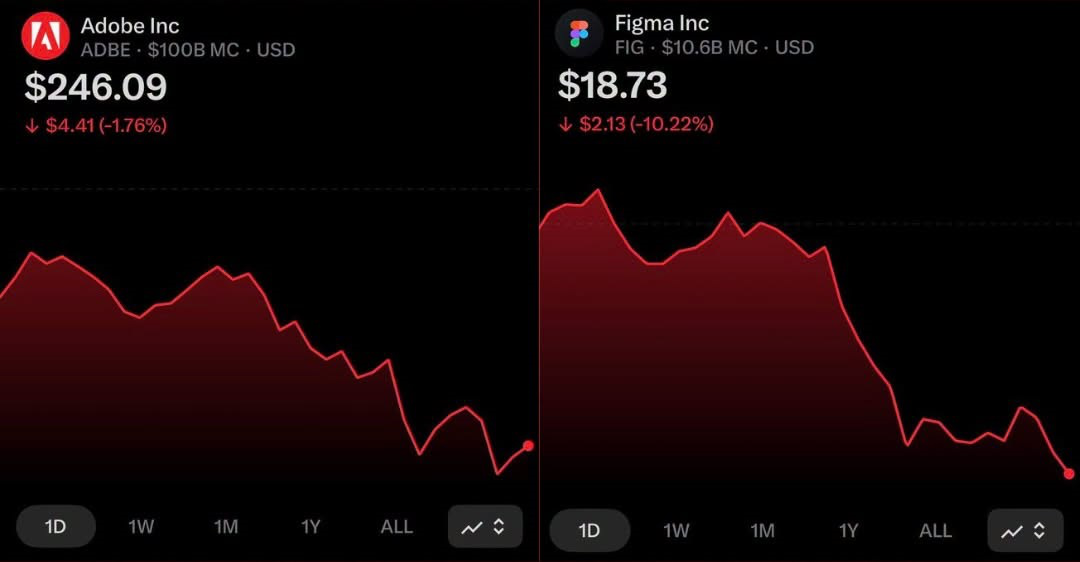Switch Figma chart to 1W range
The width and height of the screenshot is (1080, 562).
pos(677,530)
